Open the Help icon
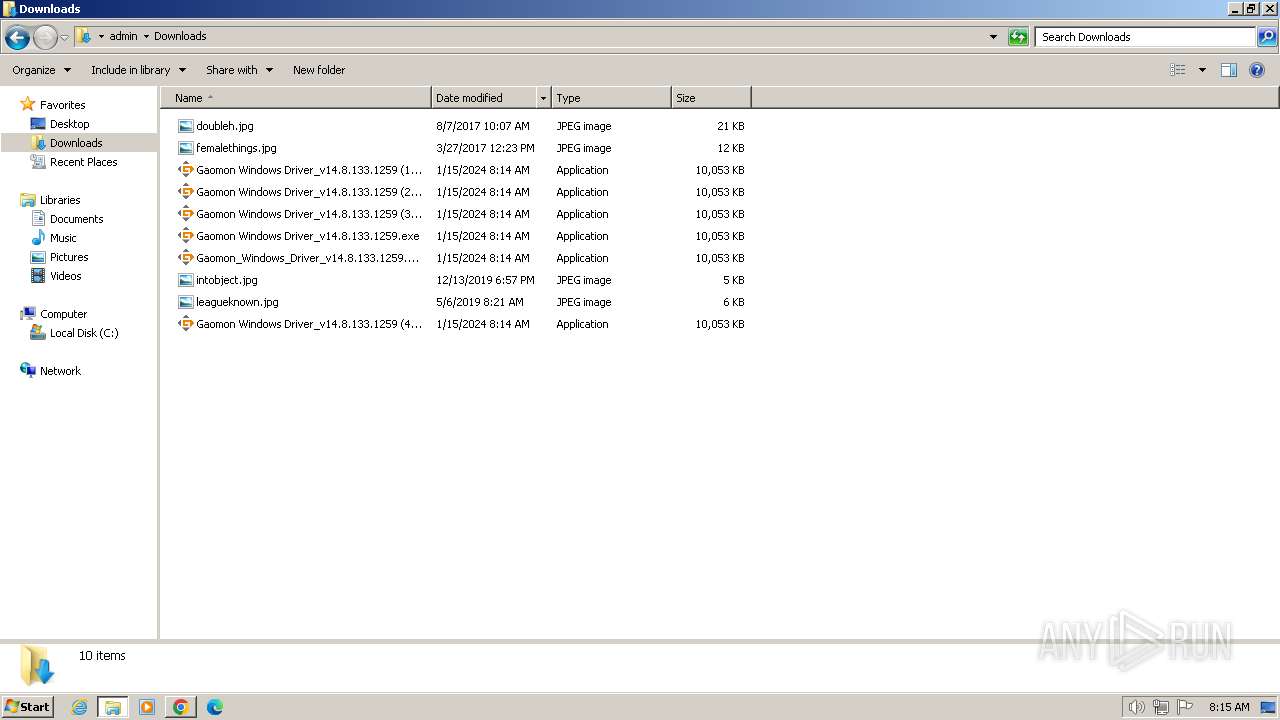Screen dimensions: 1280x720 pyautogui.click(x=1257, y=70)
